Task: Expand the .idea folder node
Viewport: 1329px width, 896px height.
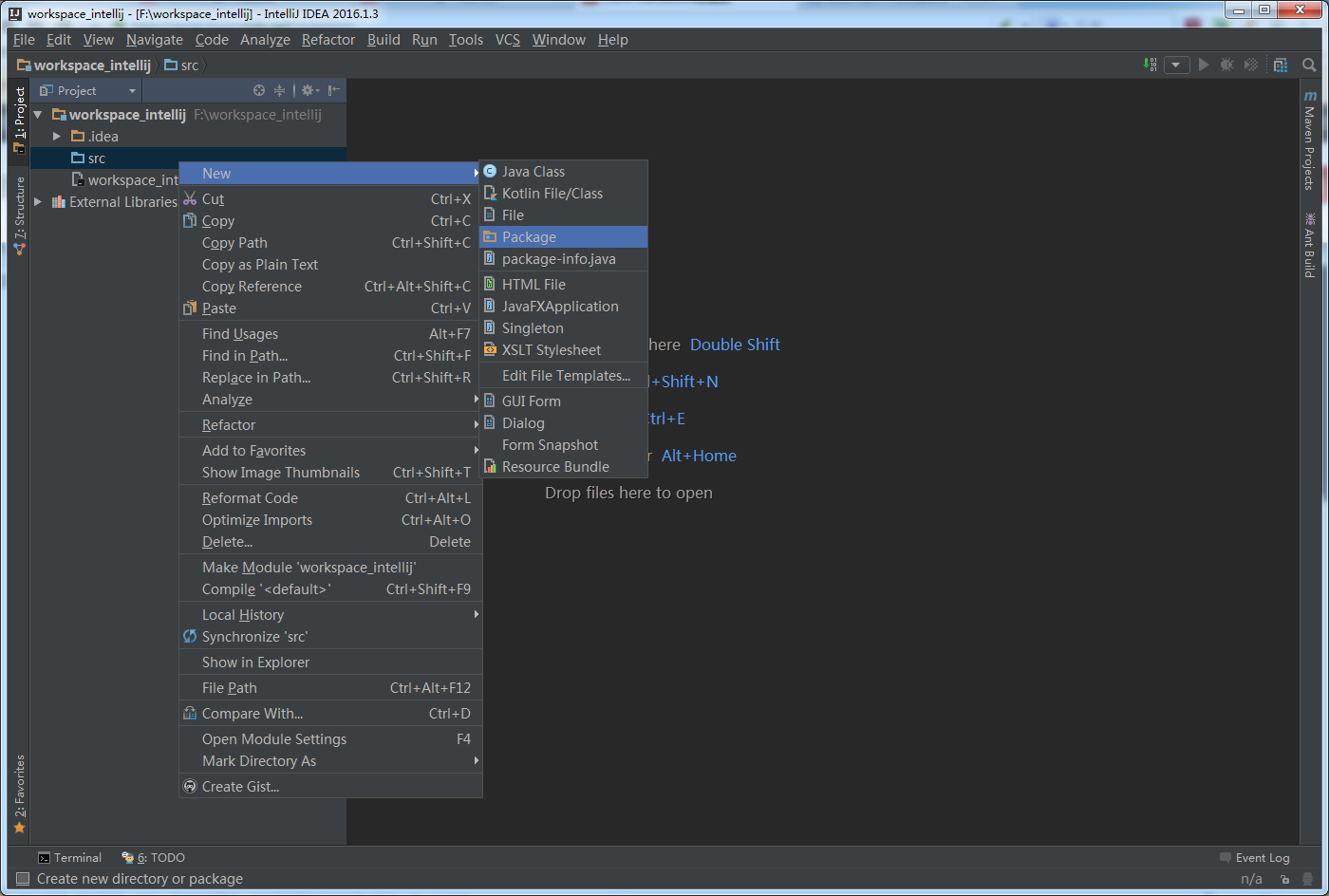Action: point(57,137)
